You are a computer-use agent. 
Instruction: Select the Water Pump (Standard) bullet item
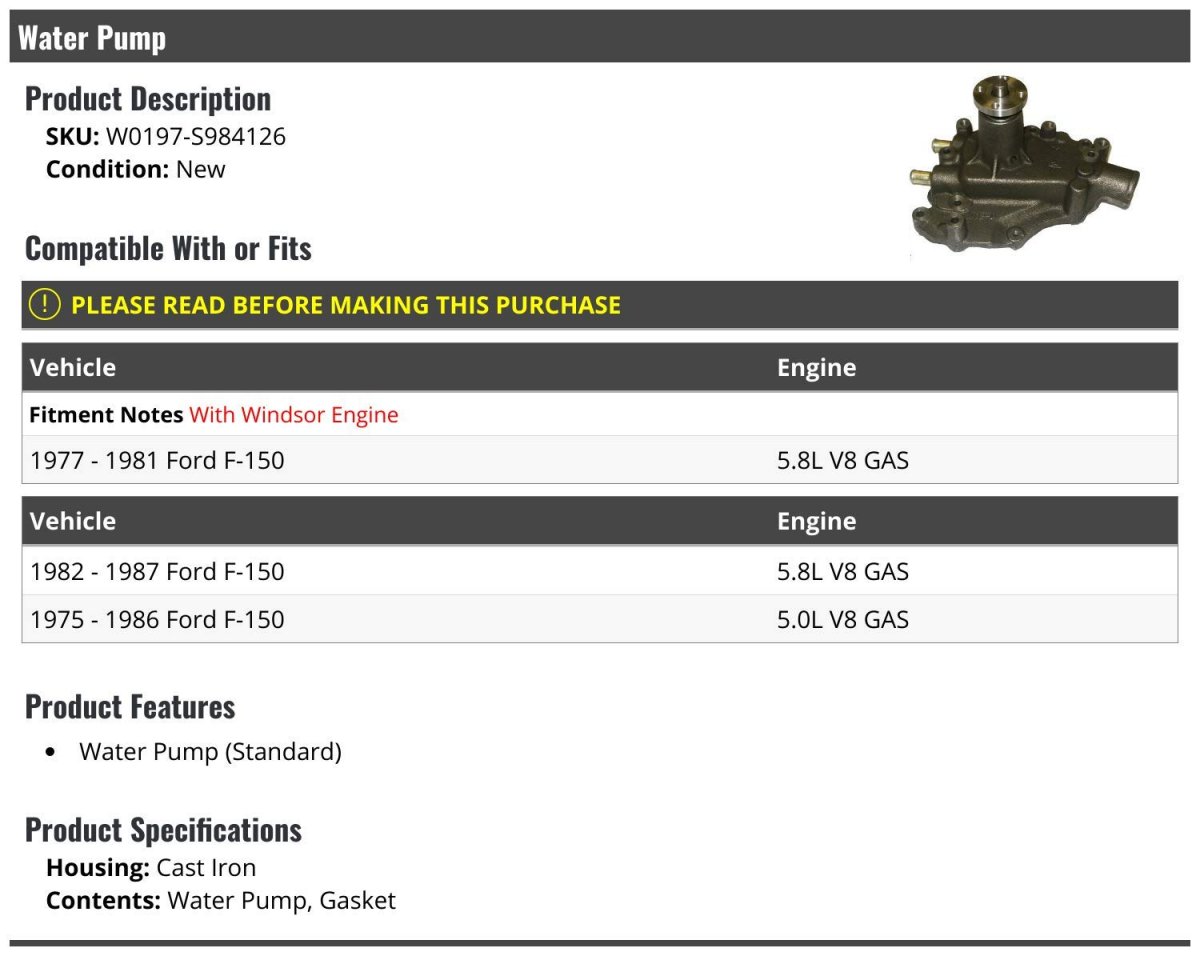pyautogui.click(x=210, y=752)
